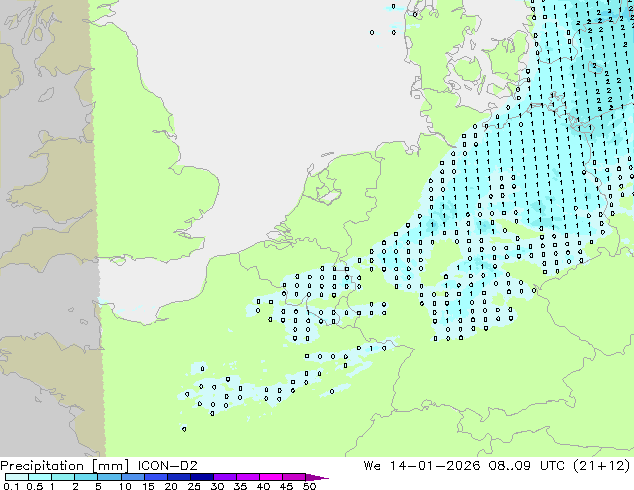Click the legend label '0.1'

[11, 486]
